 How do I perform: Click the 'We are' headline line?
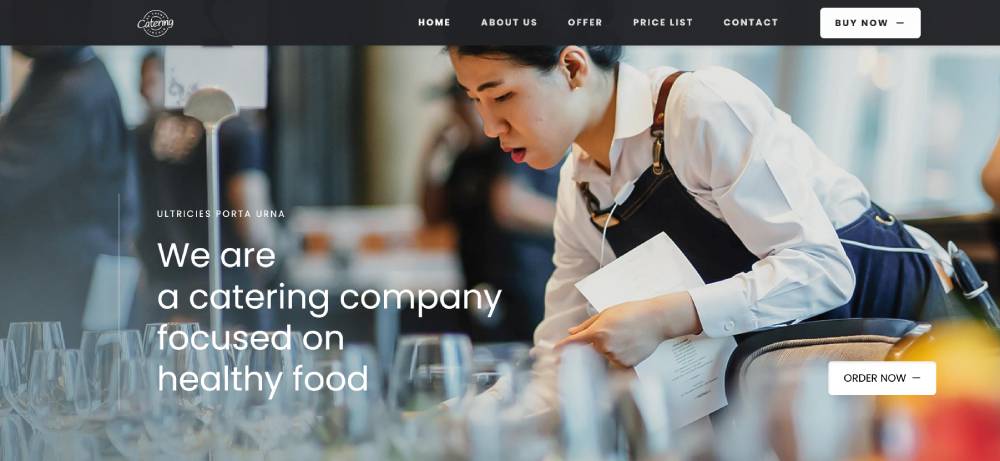(216, 254)
